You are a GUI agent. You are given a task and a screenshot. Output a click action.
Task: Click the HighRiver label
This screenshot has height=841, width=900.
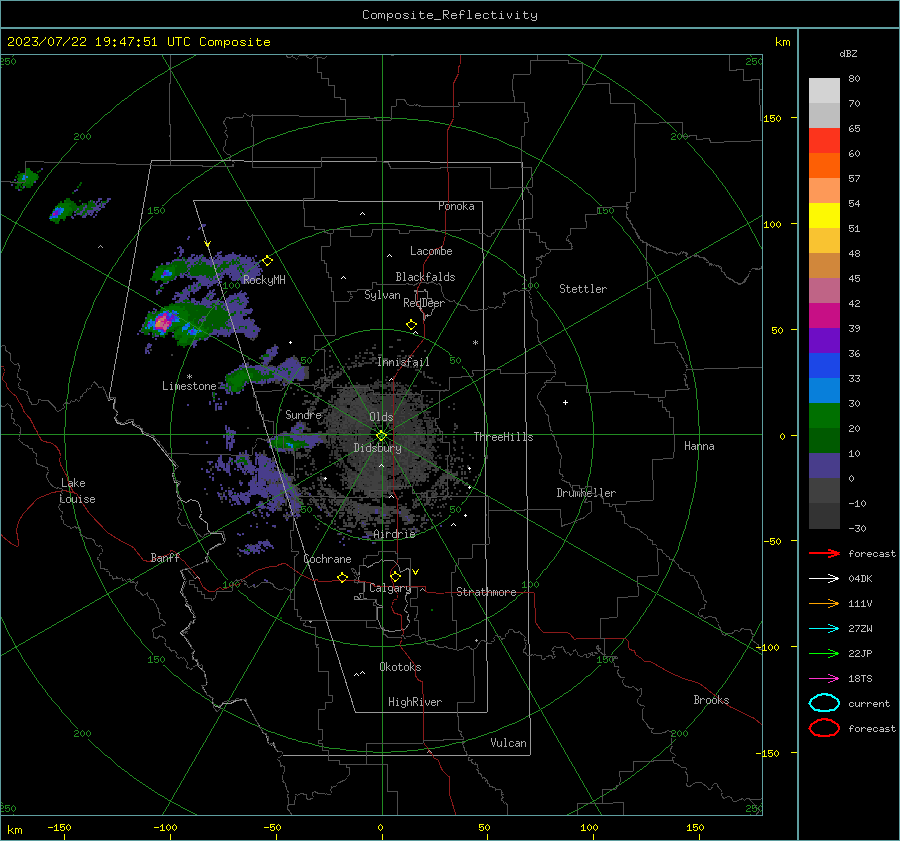click(414, 702)
